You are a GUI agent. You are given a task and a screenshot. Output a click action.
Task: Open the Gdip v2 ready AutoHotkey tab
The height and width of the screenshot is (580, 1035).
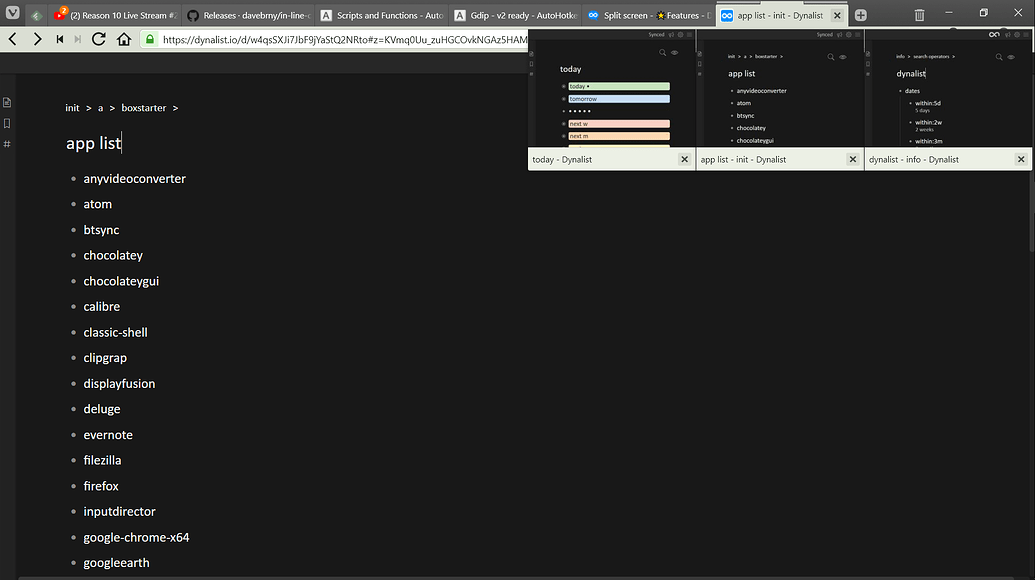516,15
